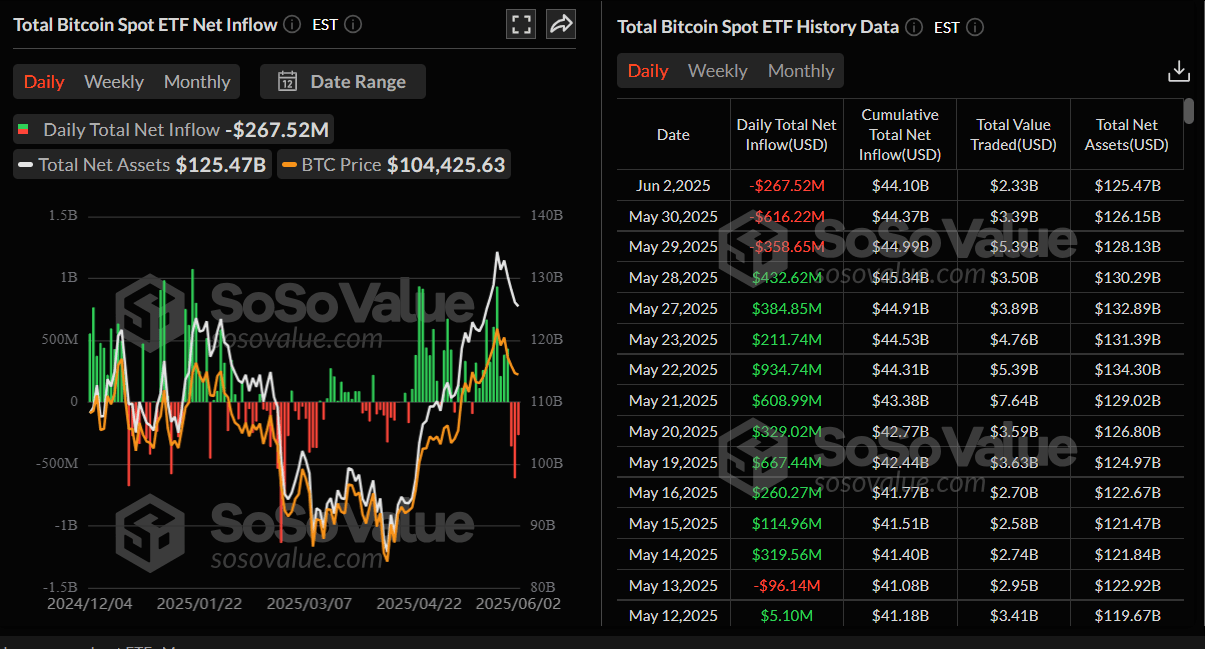
Task: Toggle the Total Net Assets series visibility
Action: point(141,164)
